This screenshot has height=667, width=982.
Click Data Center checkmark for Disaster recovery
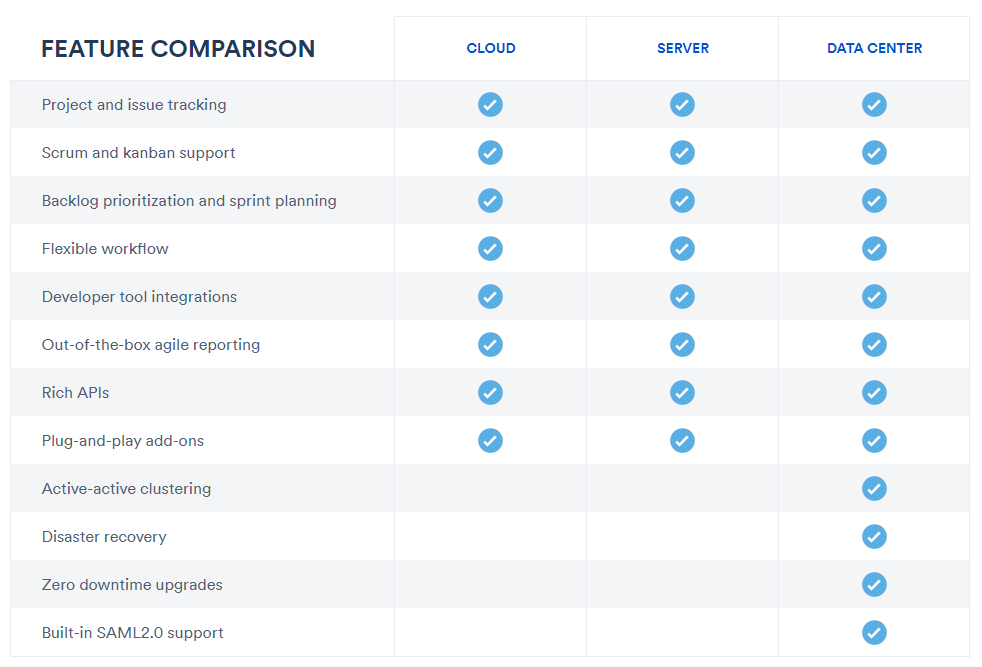(x=874, y=537)
